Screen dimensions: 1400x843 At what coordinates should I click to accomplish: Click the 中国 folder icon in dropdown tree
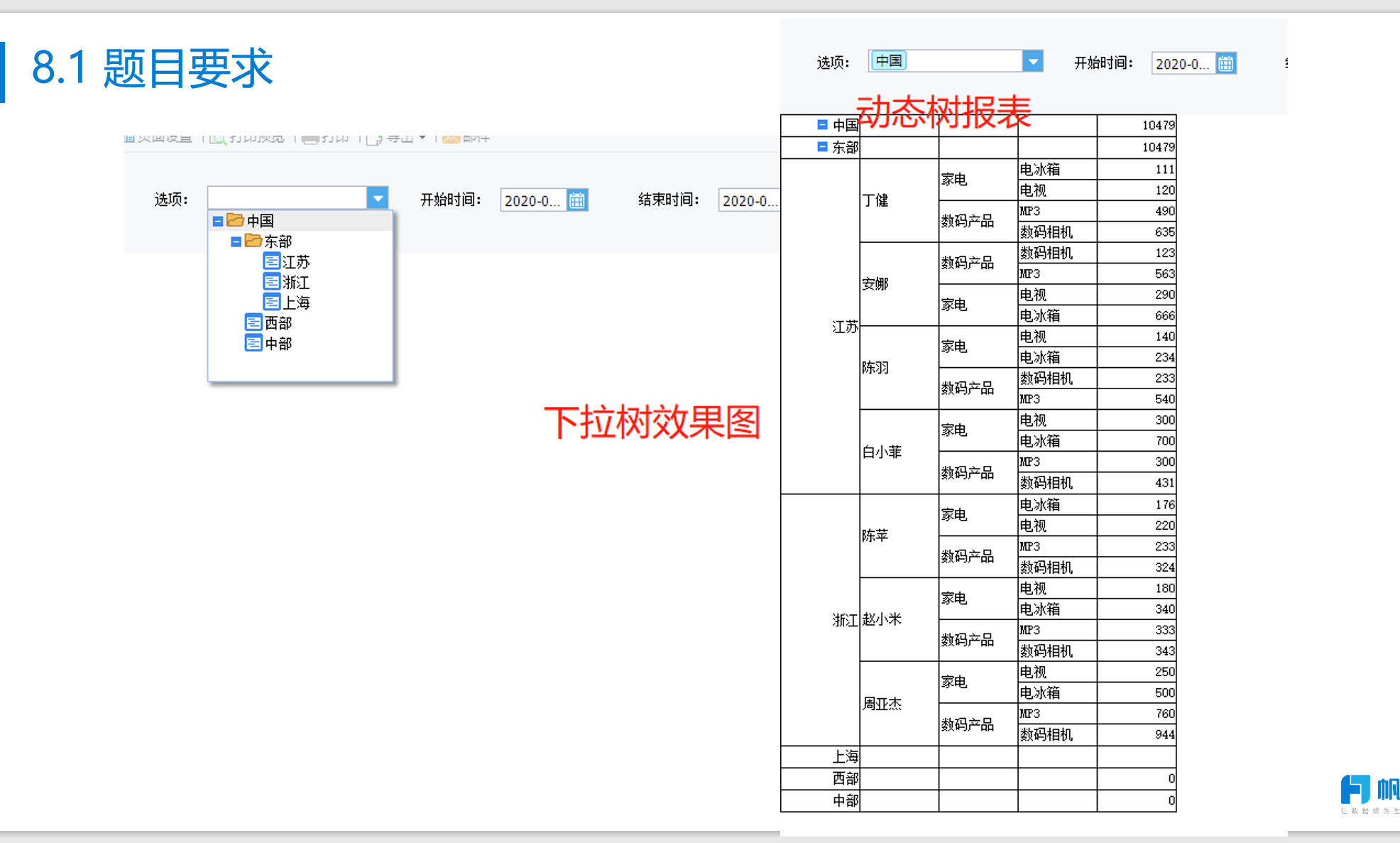pyautogui.click(x=236, y=220)
